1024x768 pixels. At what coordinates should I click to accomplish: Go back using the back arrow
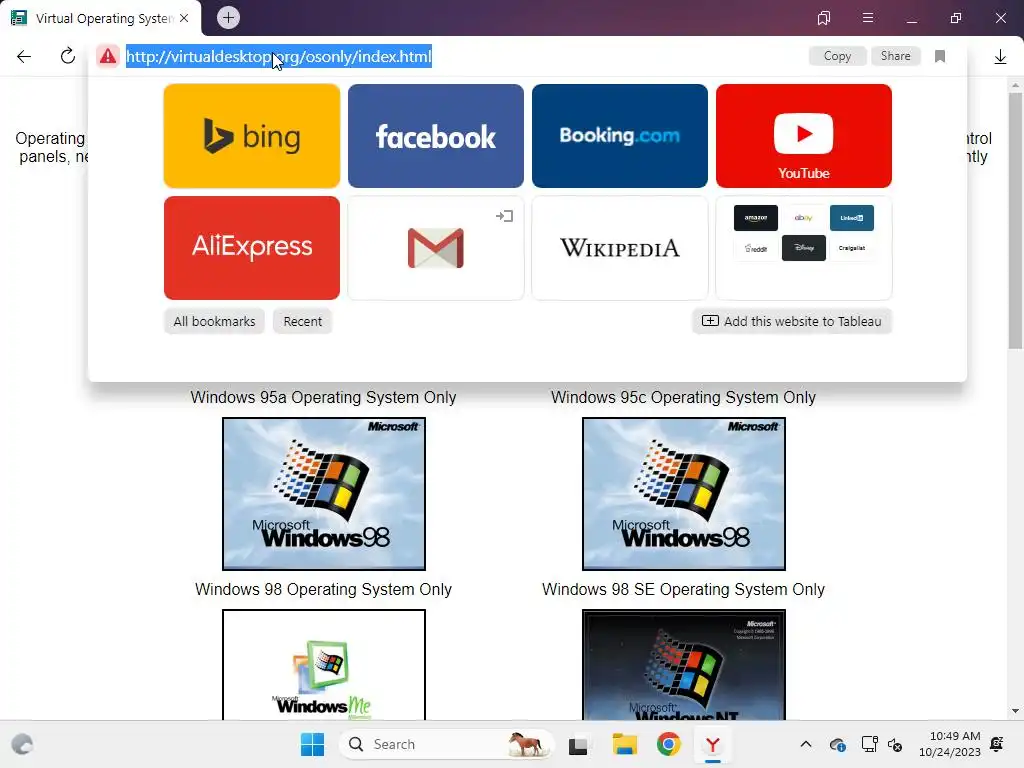24,56
